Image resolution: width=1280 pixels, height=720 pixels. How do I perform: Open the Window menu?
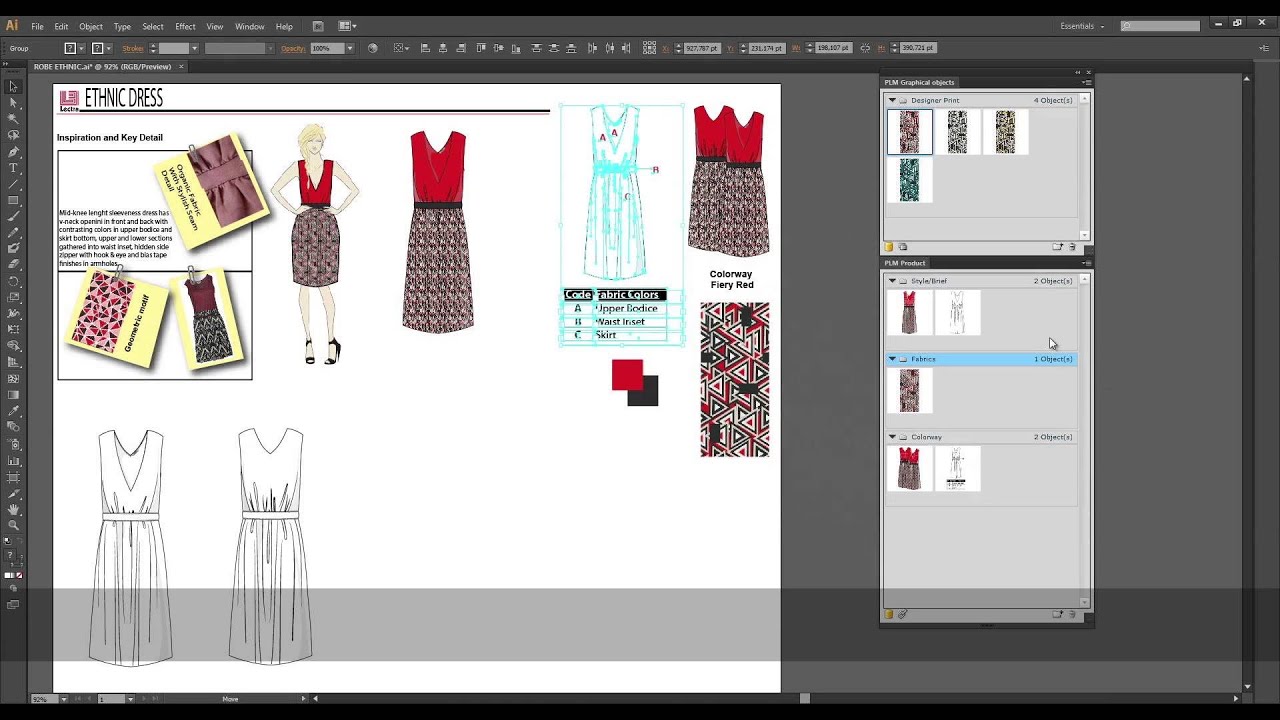coord(249,26)
